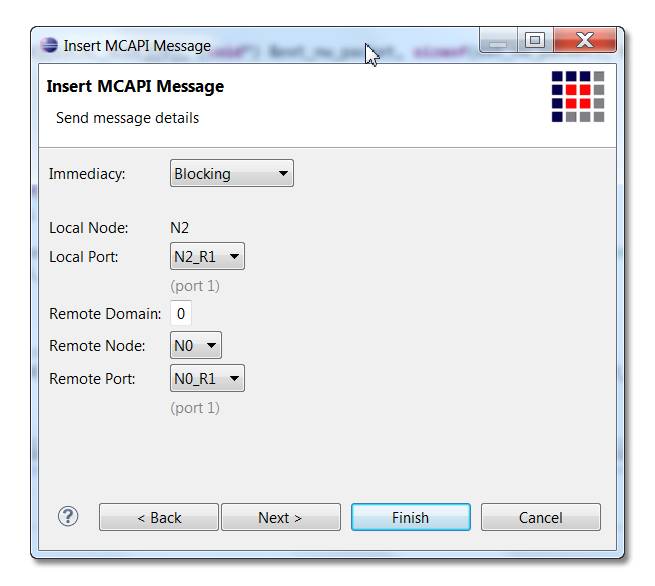The image size is (655, 586).
Task: Go to the previous step with Back
Action: (159, 517)
